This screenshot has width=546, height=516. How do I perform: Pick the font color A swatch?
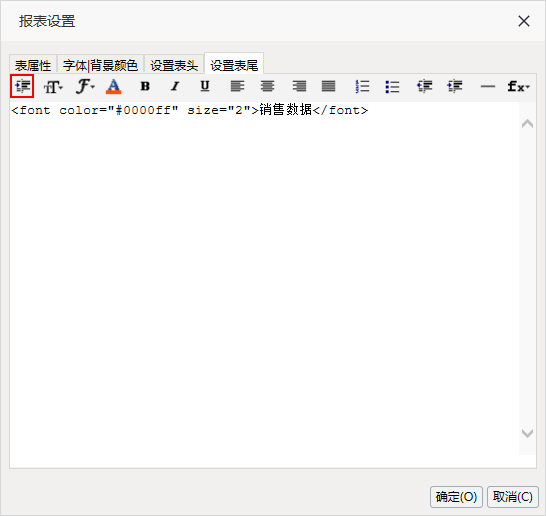point(113,86)
